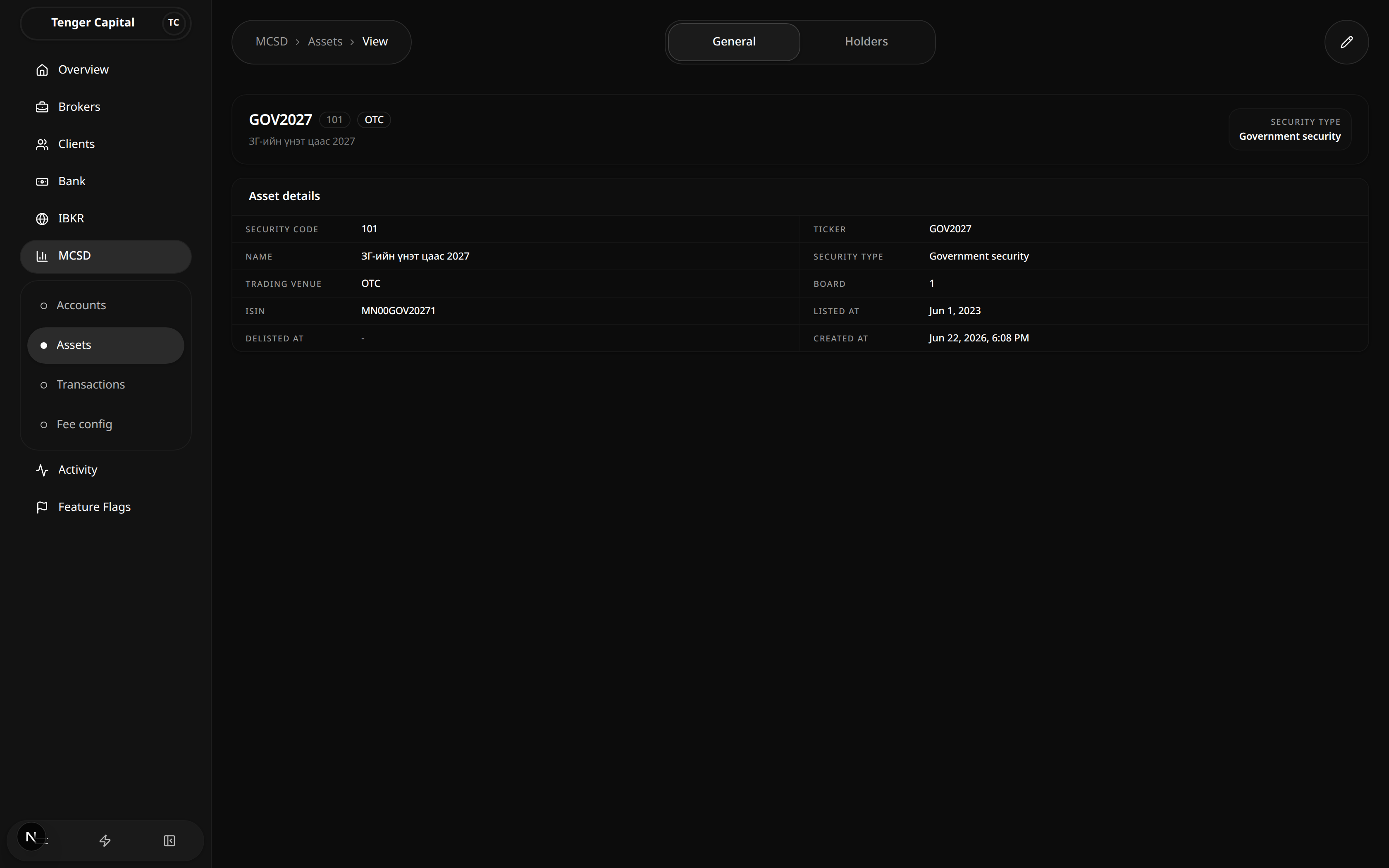This screenshot has height=868, width=1389.
Task: Open Overview in the sidebar
Action: coord(105,70)
